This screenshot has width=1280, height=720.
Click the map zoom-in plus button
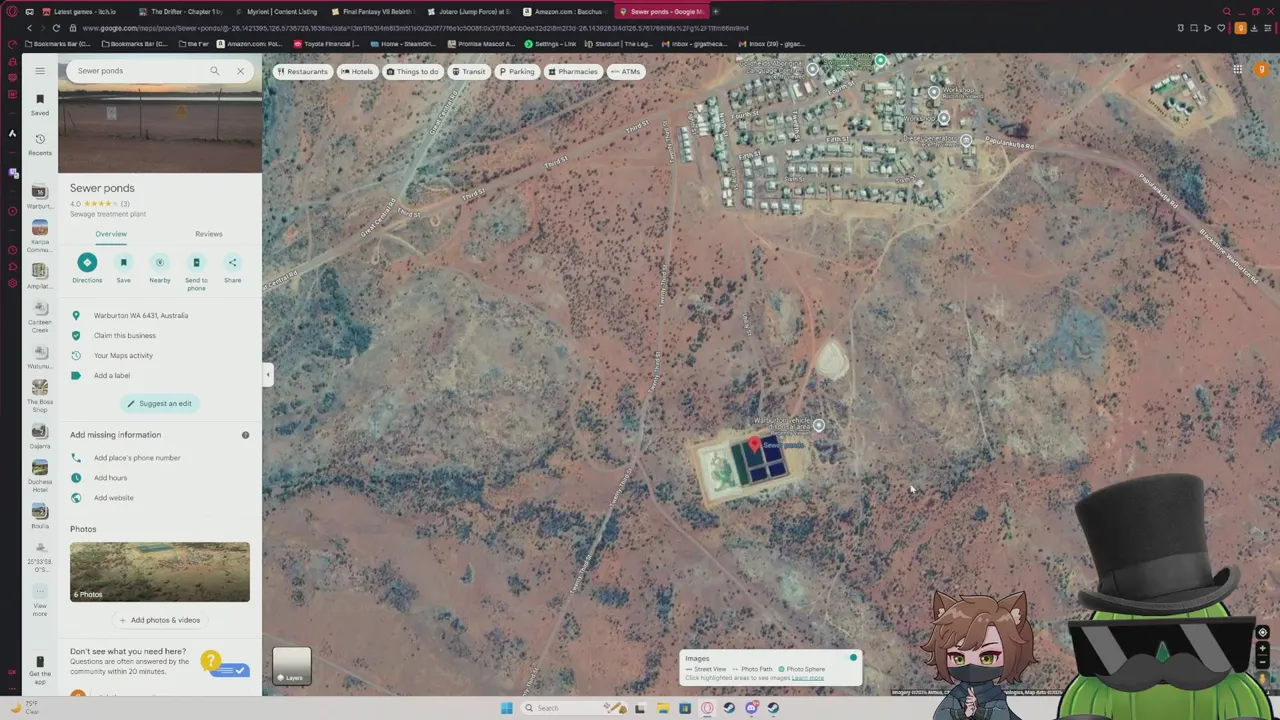tap(1262, 648)
